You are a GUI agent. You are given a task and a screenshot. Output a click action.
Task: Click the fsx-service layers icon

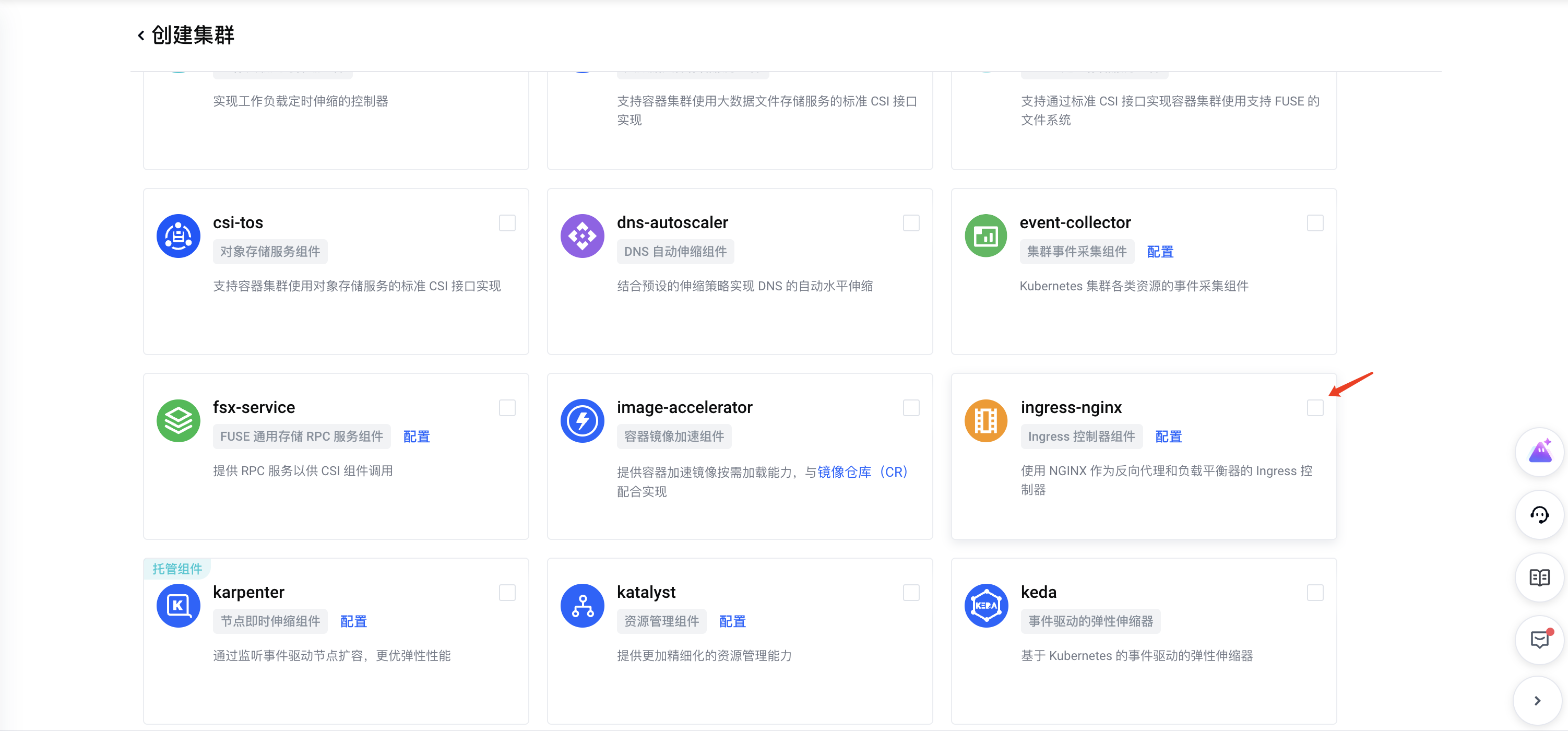[x=179, y=420]
